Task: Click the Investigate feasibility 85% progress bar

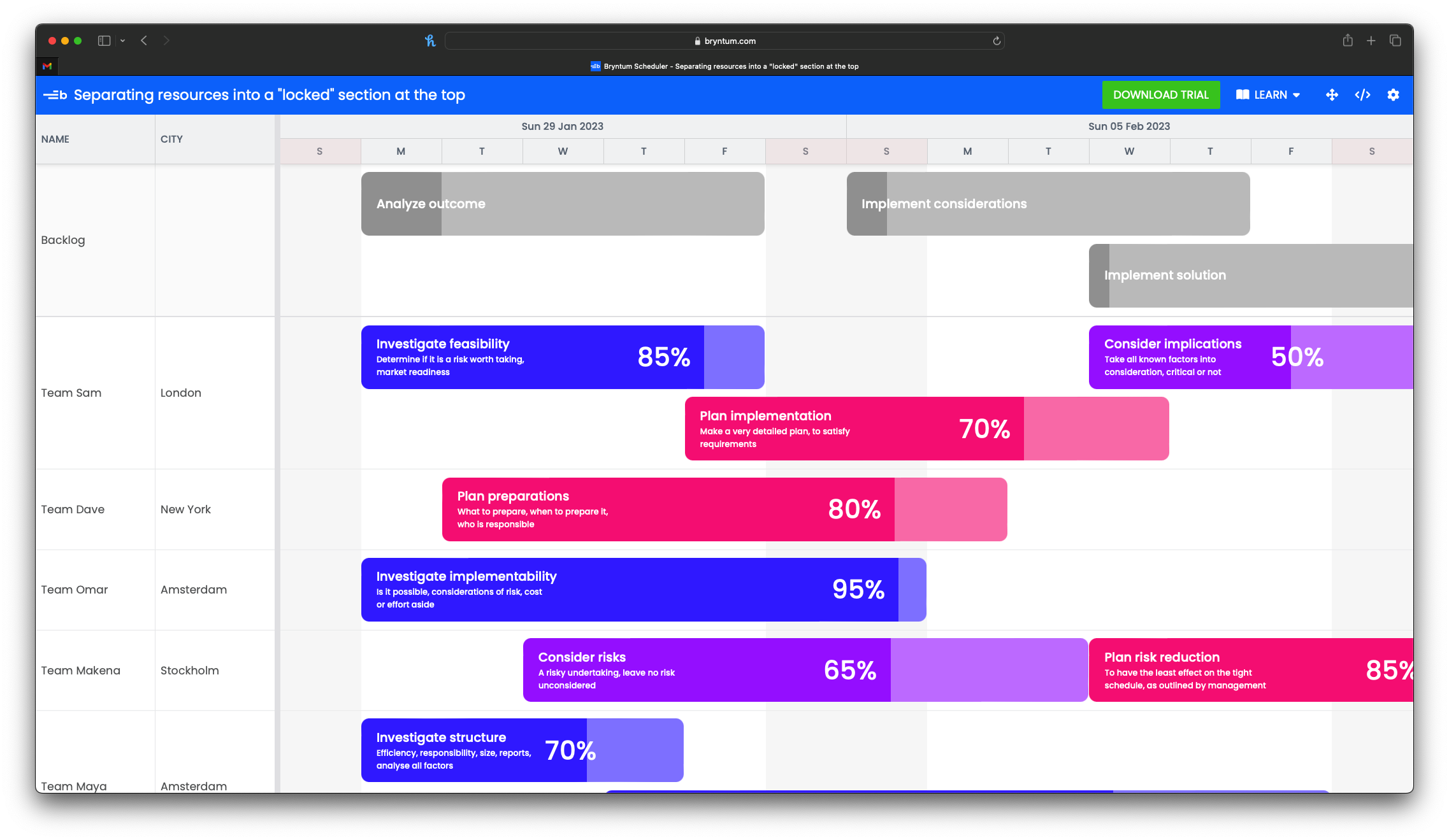Action: pyautogui.click(x=562, y=357)
